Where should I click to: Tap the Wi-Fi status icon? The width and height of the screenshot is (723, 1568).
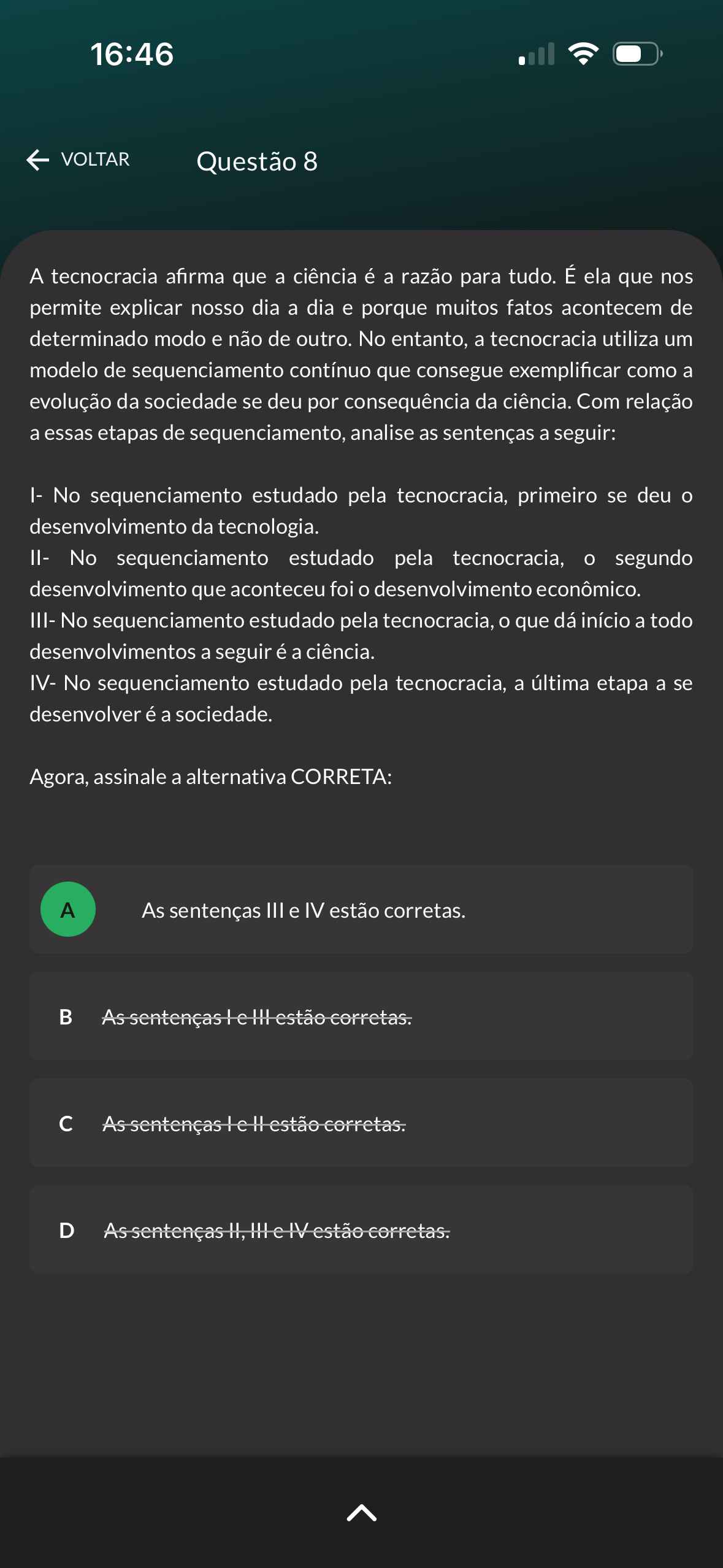pyautogui.click(x=583, y=54)
